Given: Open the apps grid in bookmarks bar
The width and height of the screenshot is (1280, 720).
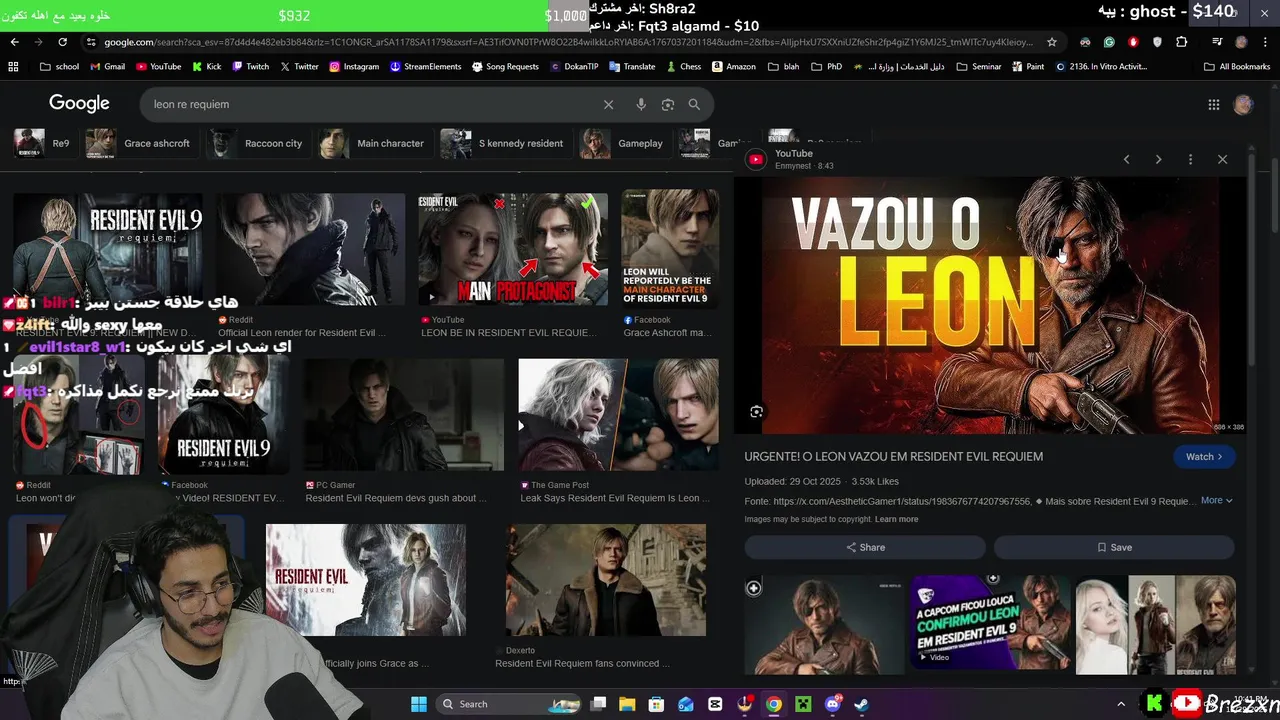Looking at the screenshot, I should pyautogui.click(x=13, y=67).
